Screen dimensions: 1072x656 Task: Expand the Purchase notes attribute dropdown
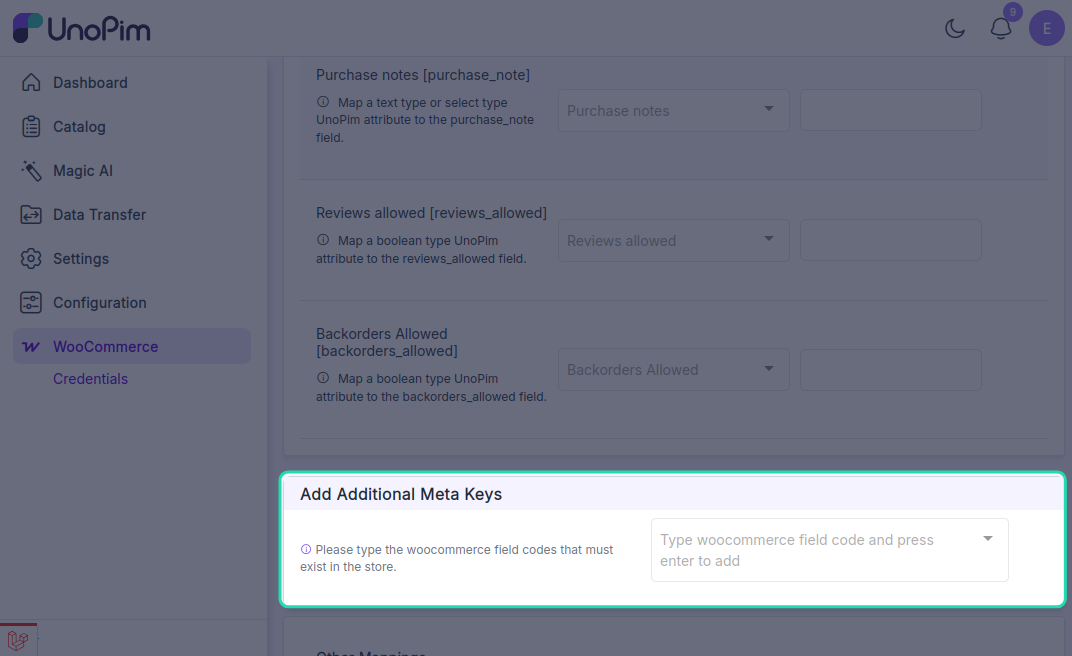(673, 110)
